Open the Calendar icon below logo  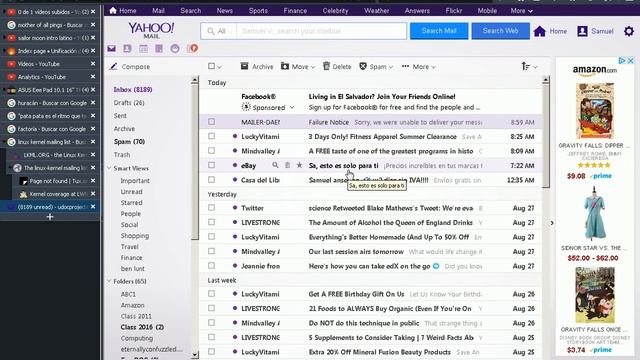(143, 49)
